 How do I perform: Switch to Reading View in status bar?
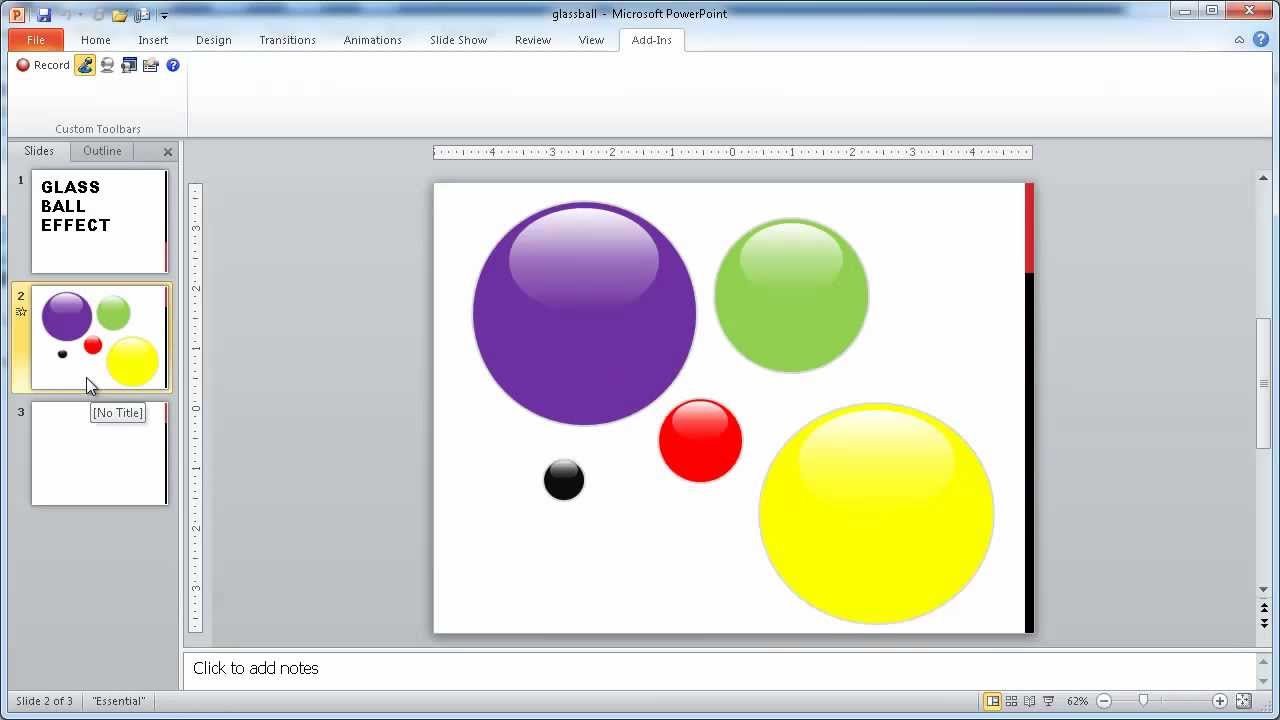(x=1029, y=701)
